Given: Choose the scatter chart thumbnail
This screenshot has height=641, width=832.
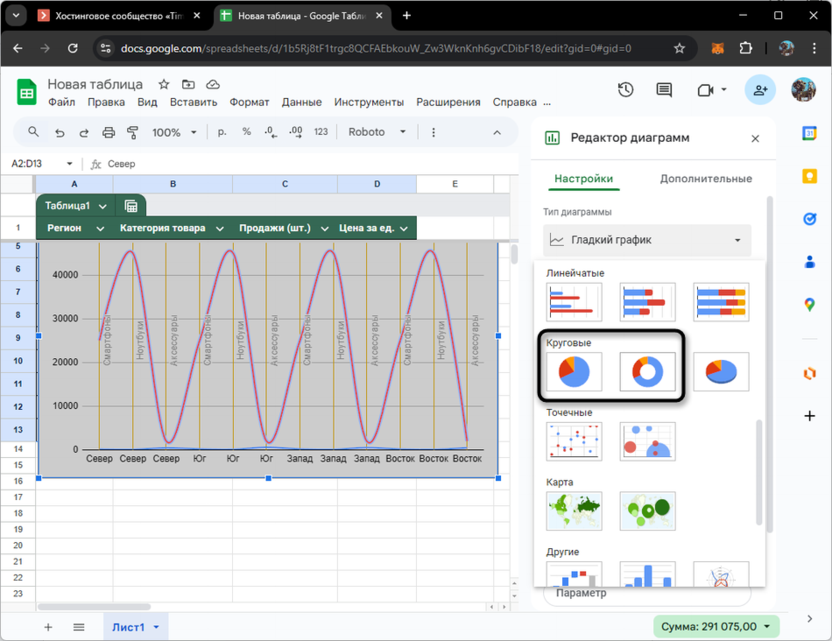Looking at the screenshot, I should tap(574, 442).
